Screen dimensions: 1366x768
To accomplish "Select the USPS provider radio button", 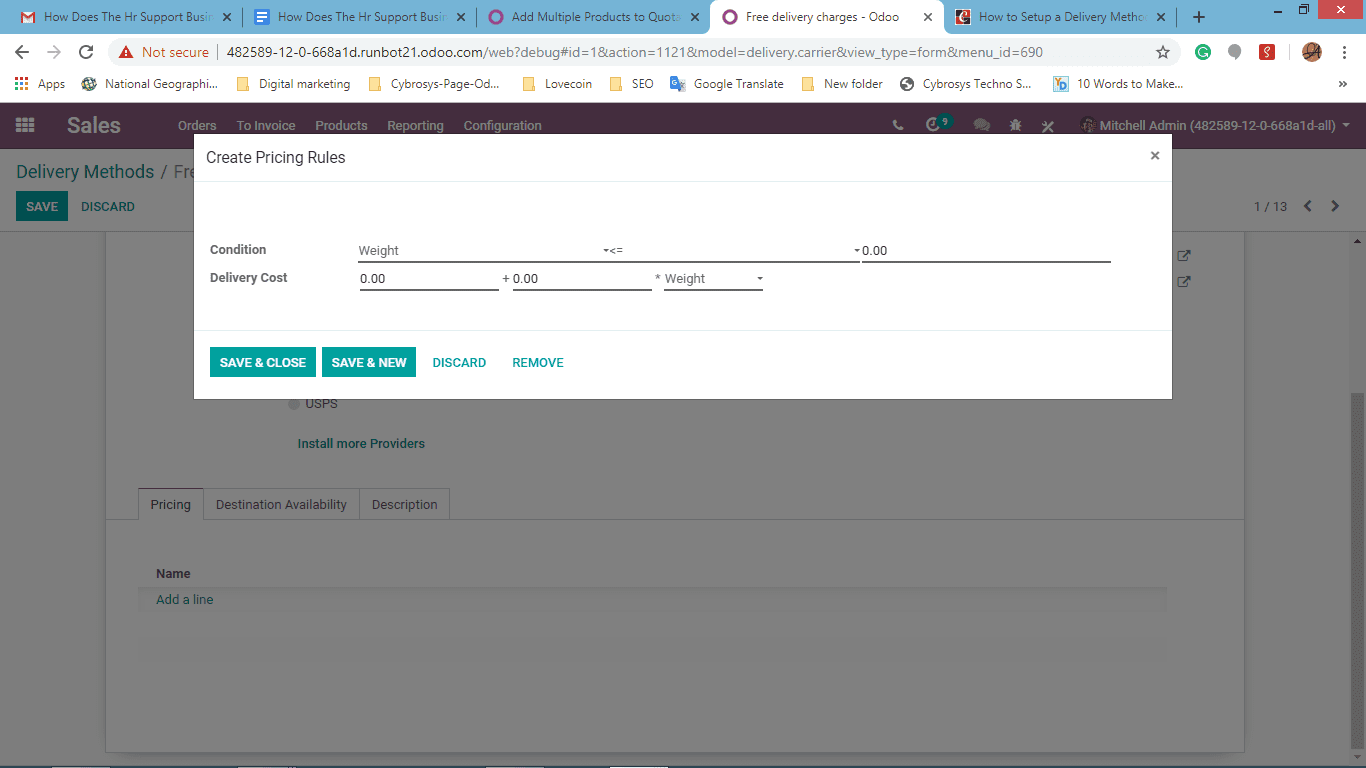I will pyautogui.click(x=294, y=404).
